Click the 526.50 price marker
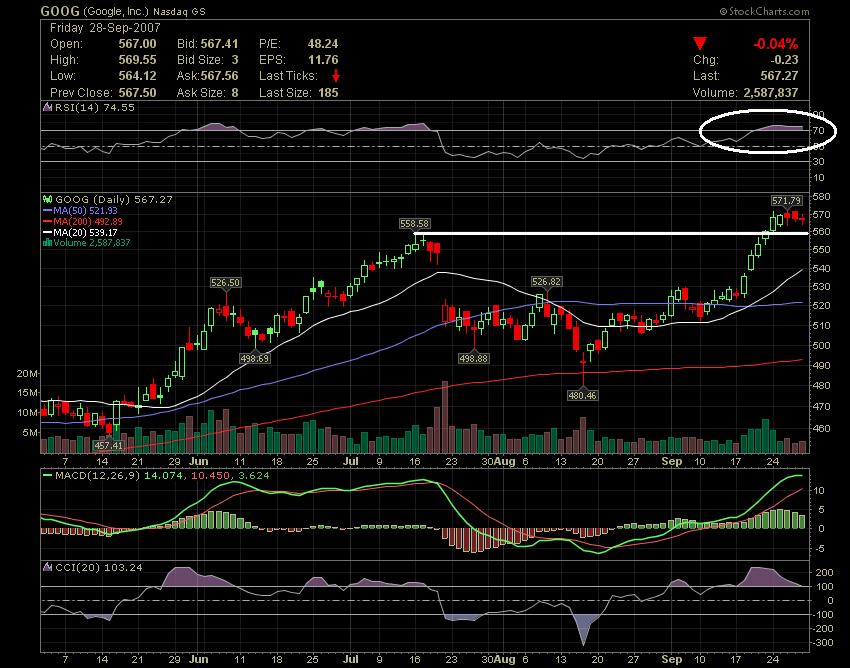Viewport: 850px width, 668px height. [226, 282]
